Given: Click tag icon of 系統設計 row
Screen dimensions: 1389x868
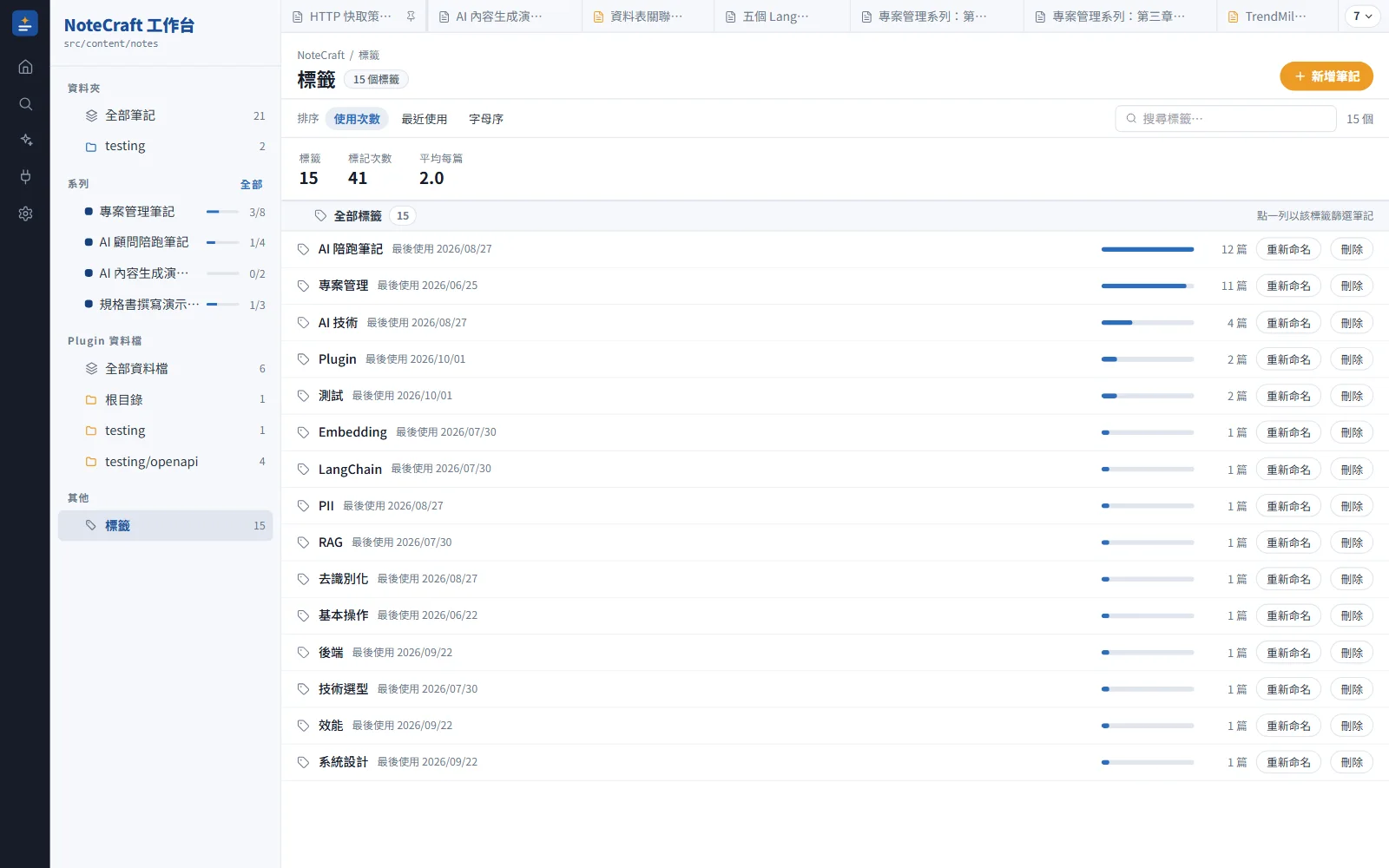Looking at the screenshot, I should click(x=303, y=762).
